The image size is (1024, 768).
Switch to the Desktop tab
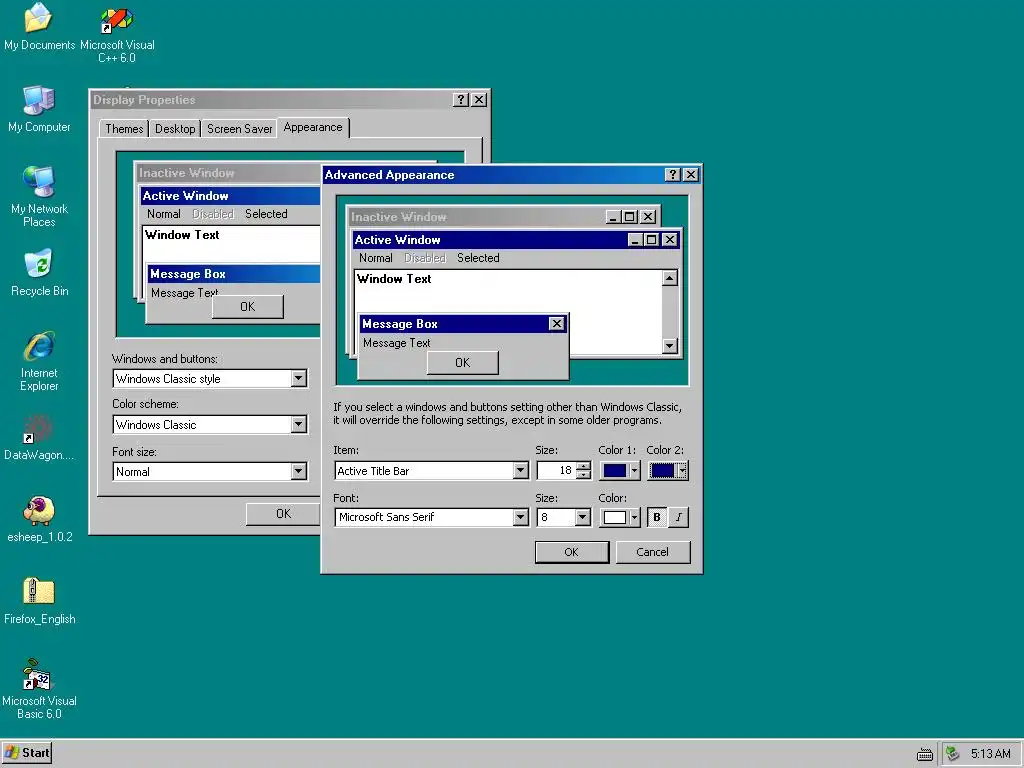[x=175, y=129]
